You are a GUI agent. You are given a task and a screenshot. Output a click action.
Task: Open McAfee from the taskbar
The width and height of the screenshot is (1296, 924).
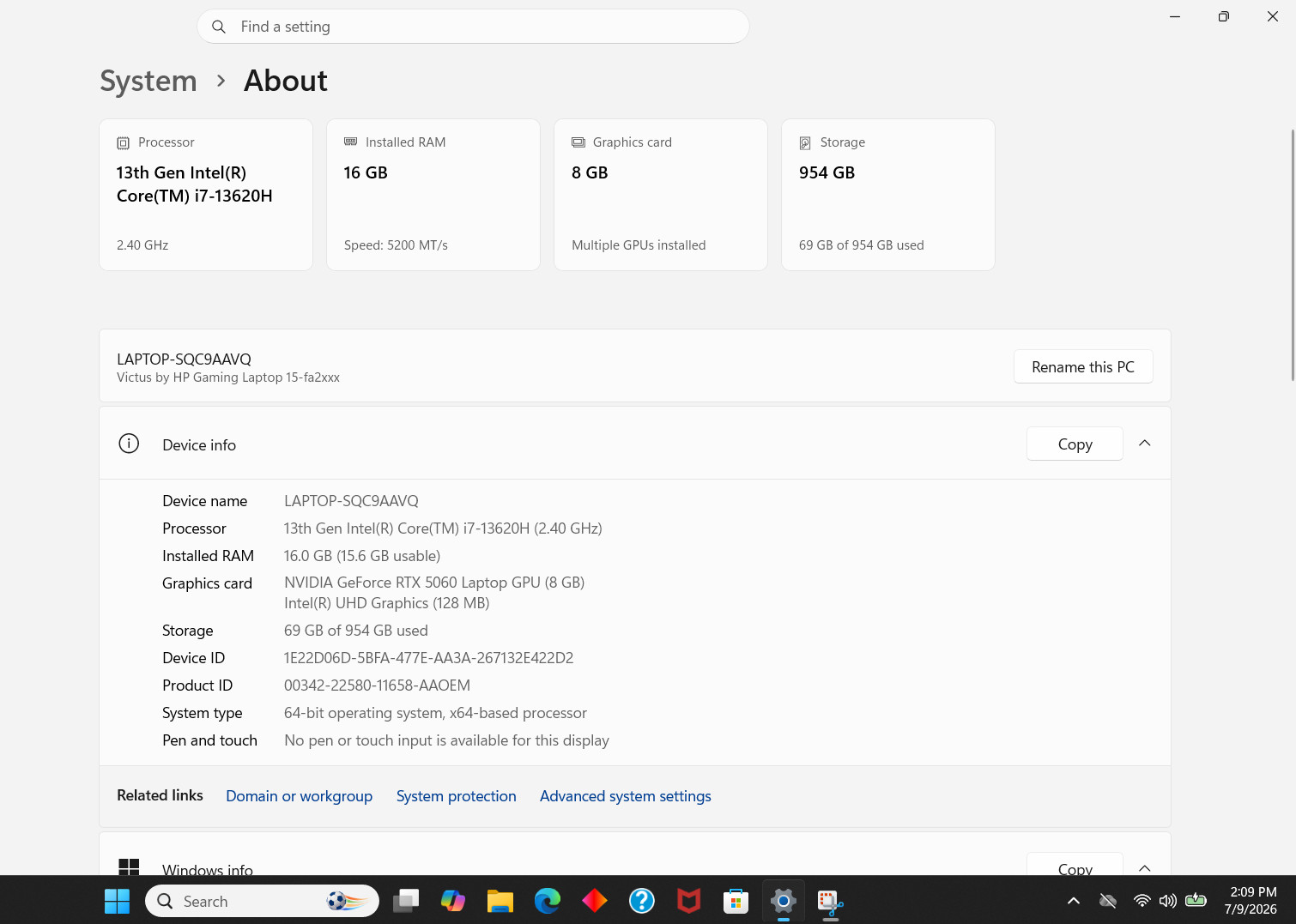[689, 901]
